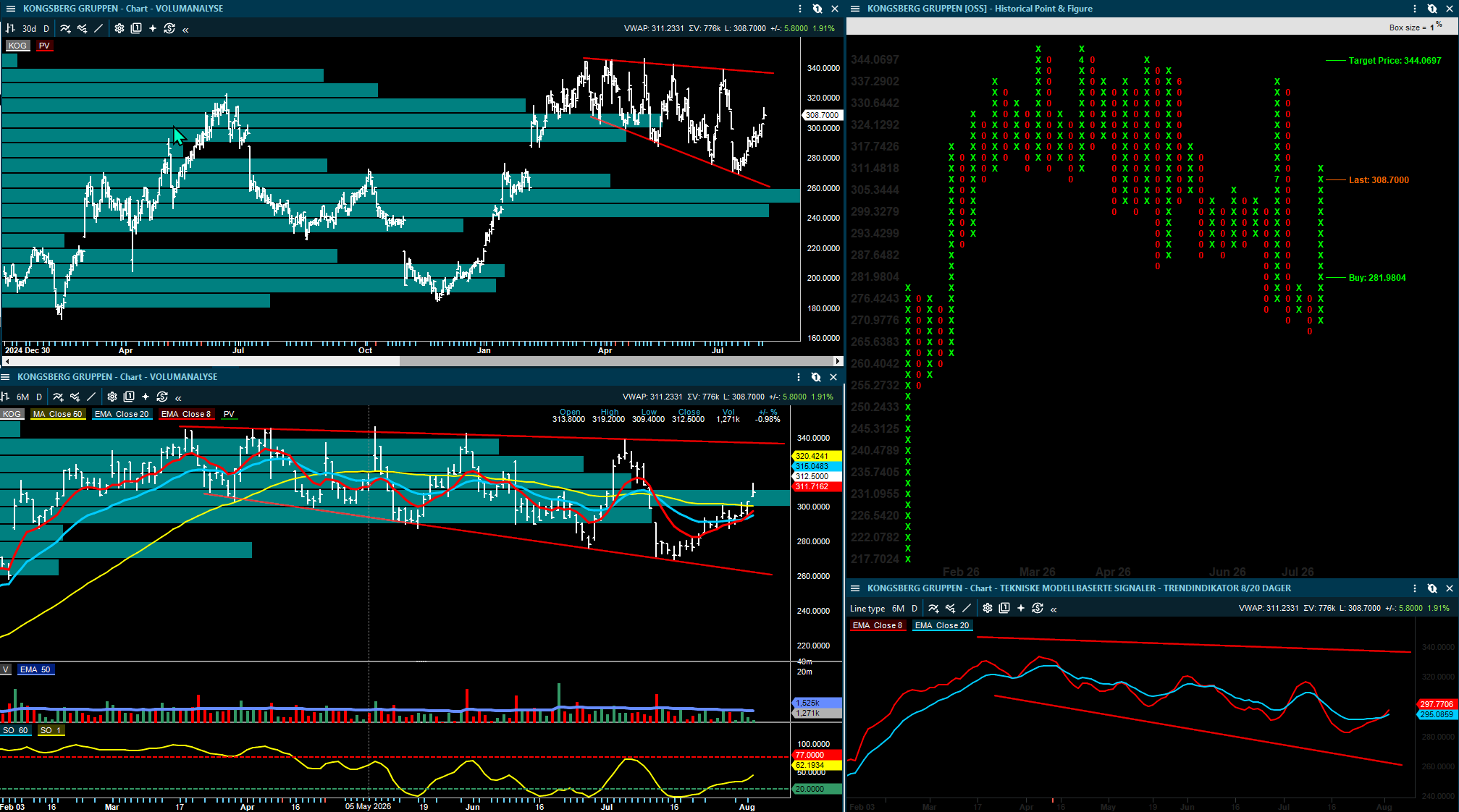Click compare-instrument icon in top chart toolbar

[x=82, y=28]
